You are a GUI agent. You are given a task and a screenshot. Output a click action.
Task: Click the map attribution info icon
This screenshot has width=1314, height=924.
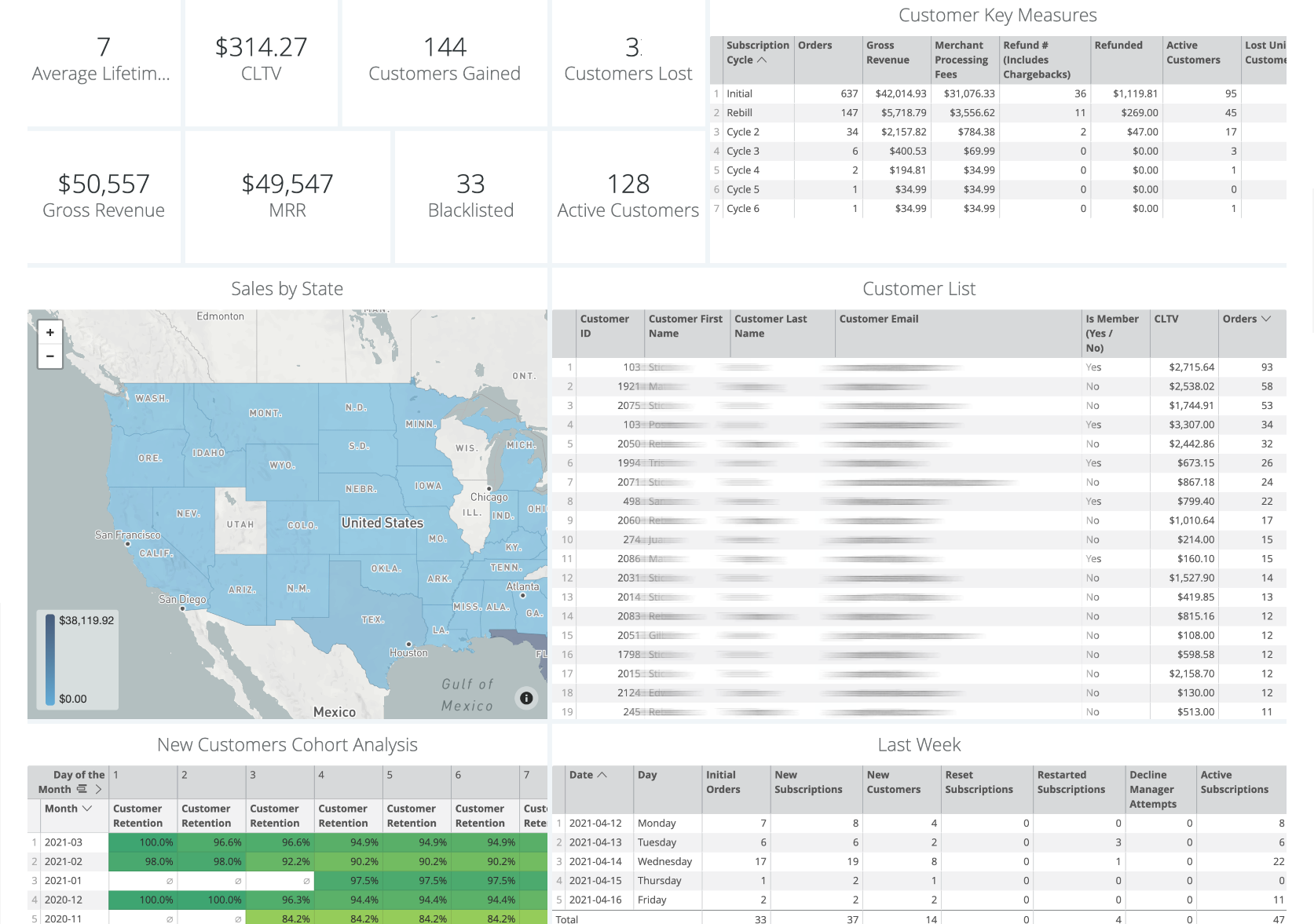(526, 698)
